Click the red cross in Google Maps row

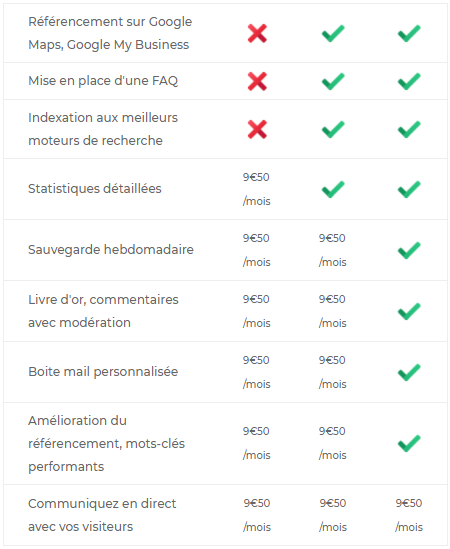pos(257,33)
